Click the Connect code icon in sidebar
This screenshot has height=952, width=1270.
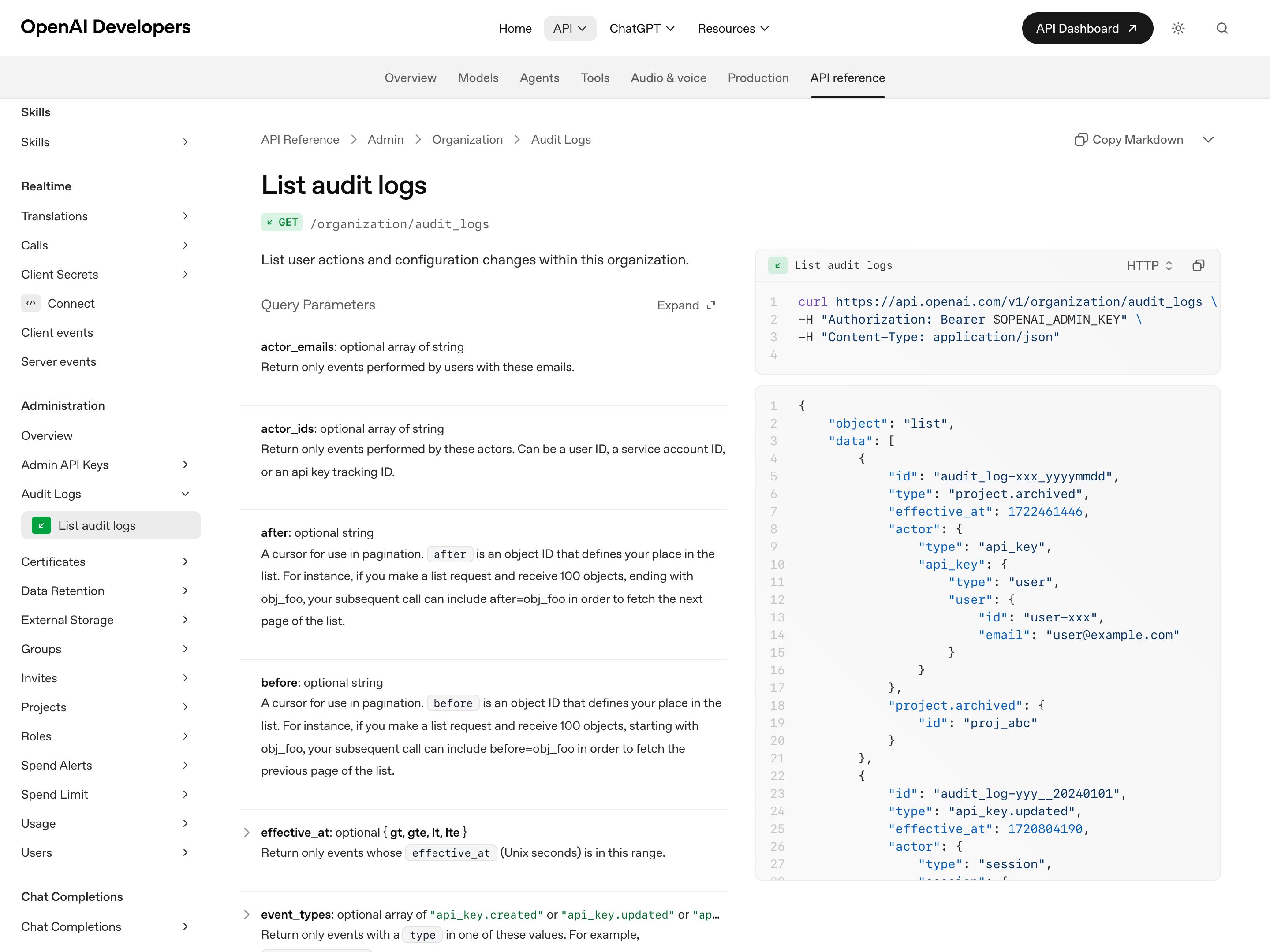[31, 303]
